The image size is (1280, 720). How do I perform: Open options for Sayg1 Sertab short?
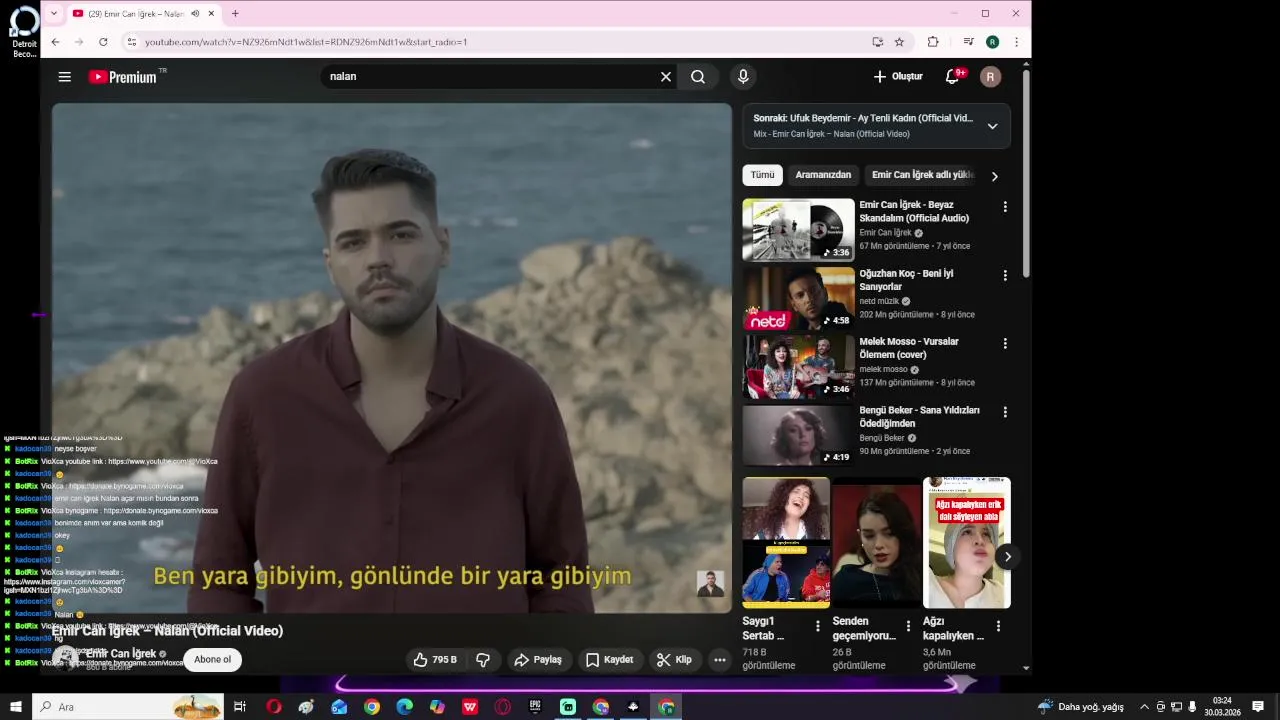tap(818, 626)
